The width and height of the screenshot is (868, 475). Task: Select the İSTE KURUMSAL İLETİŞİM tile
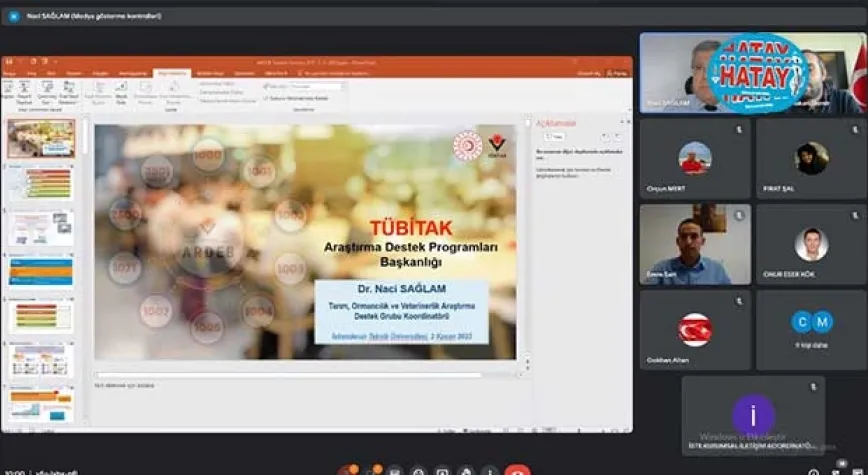click(753, 416)
